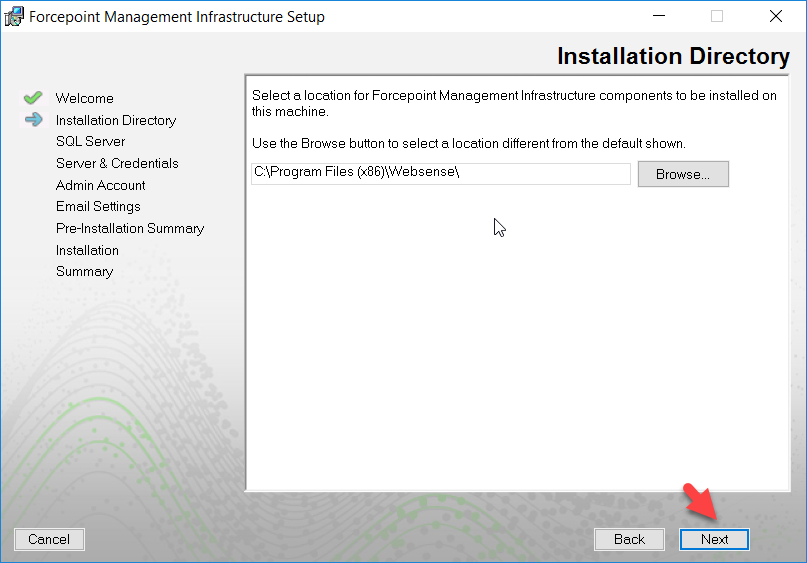807x563 pixels.
Task: Focus the installation path input field
Action: pos(441,173)
